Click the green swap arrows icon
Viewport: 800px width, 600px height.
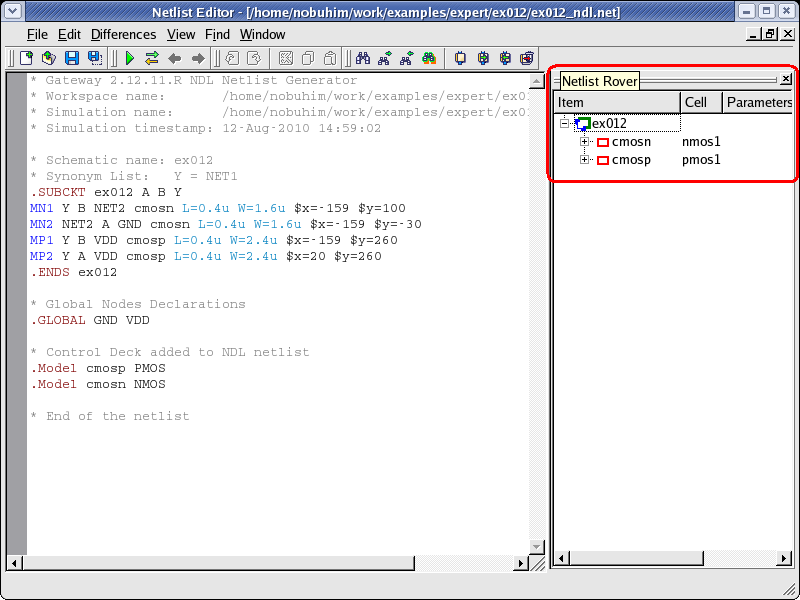point(152,58)
